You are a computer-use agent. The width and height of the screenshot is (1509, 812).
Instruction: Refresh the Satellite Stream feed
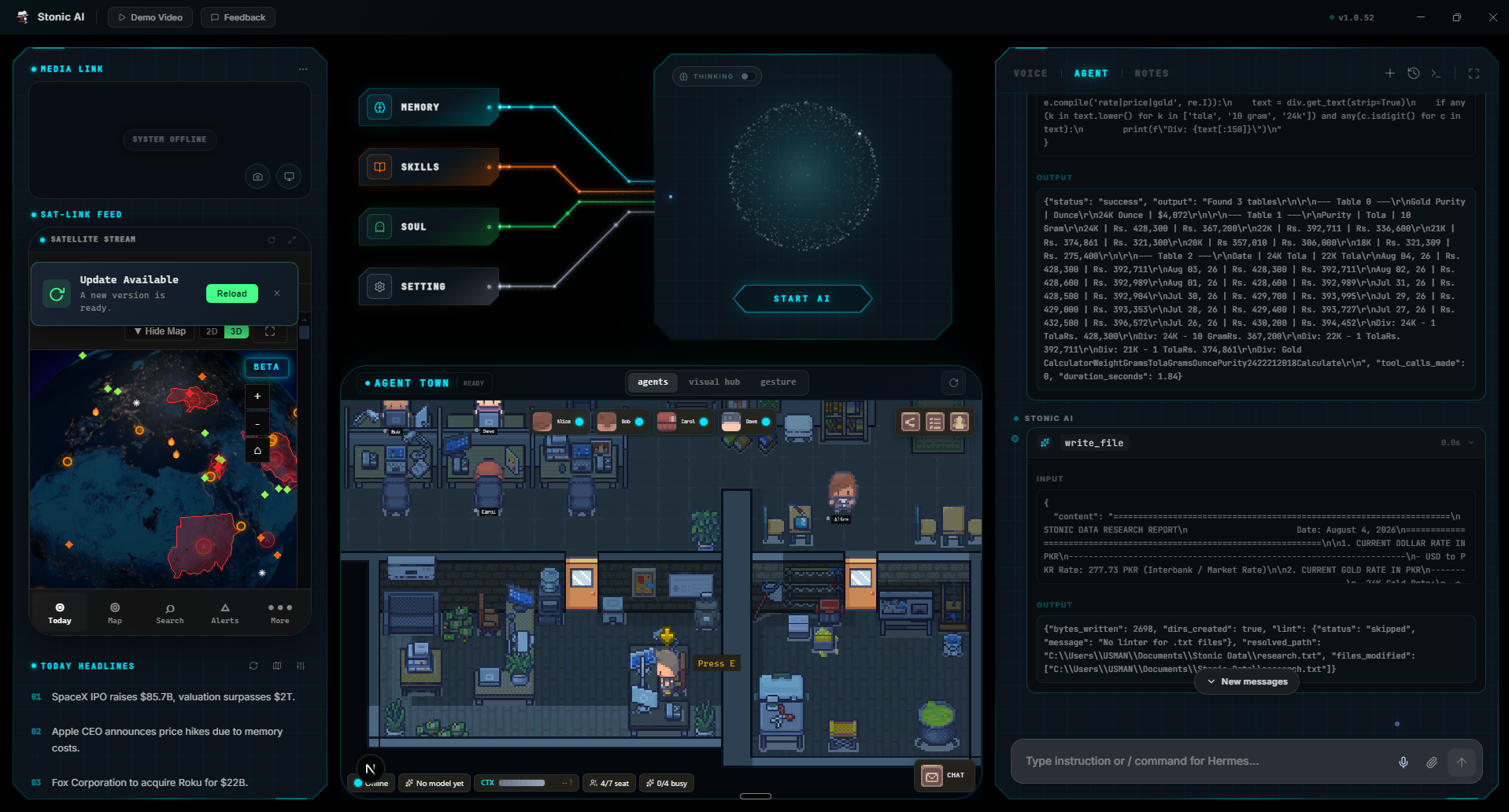272,240
